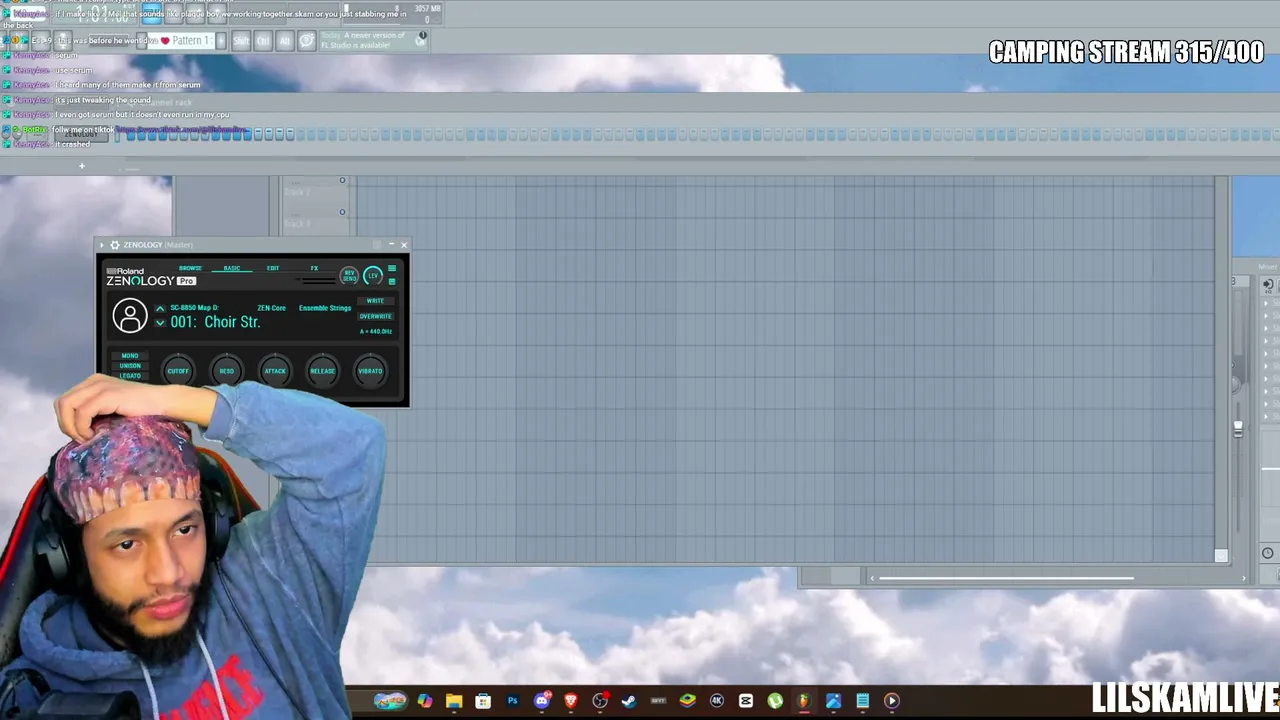
Task: Click the WRITE button
Action: tap(375, 301)
